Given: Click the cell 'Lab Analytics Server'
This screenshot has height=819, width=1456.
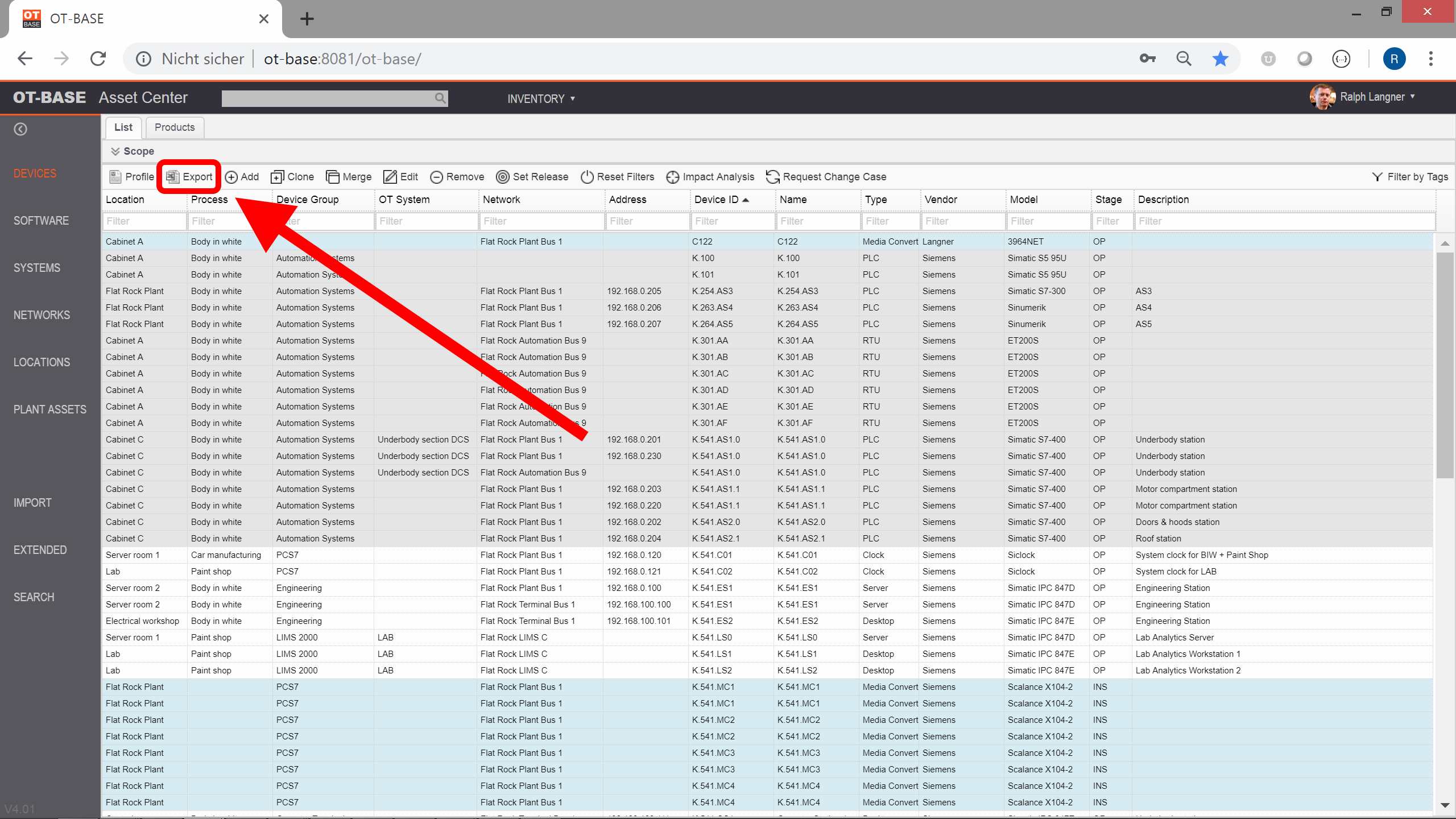Looking at the screenshot, I should click(x=1174, y=638).
